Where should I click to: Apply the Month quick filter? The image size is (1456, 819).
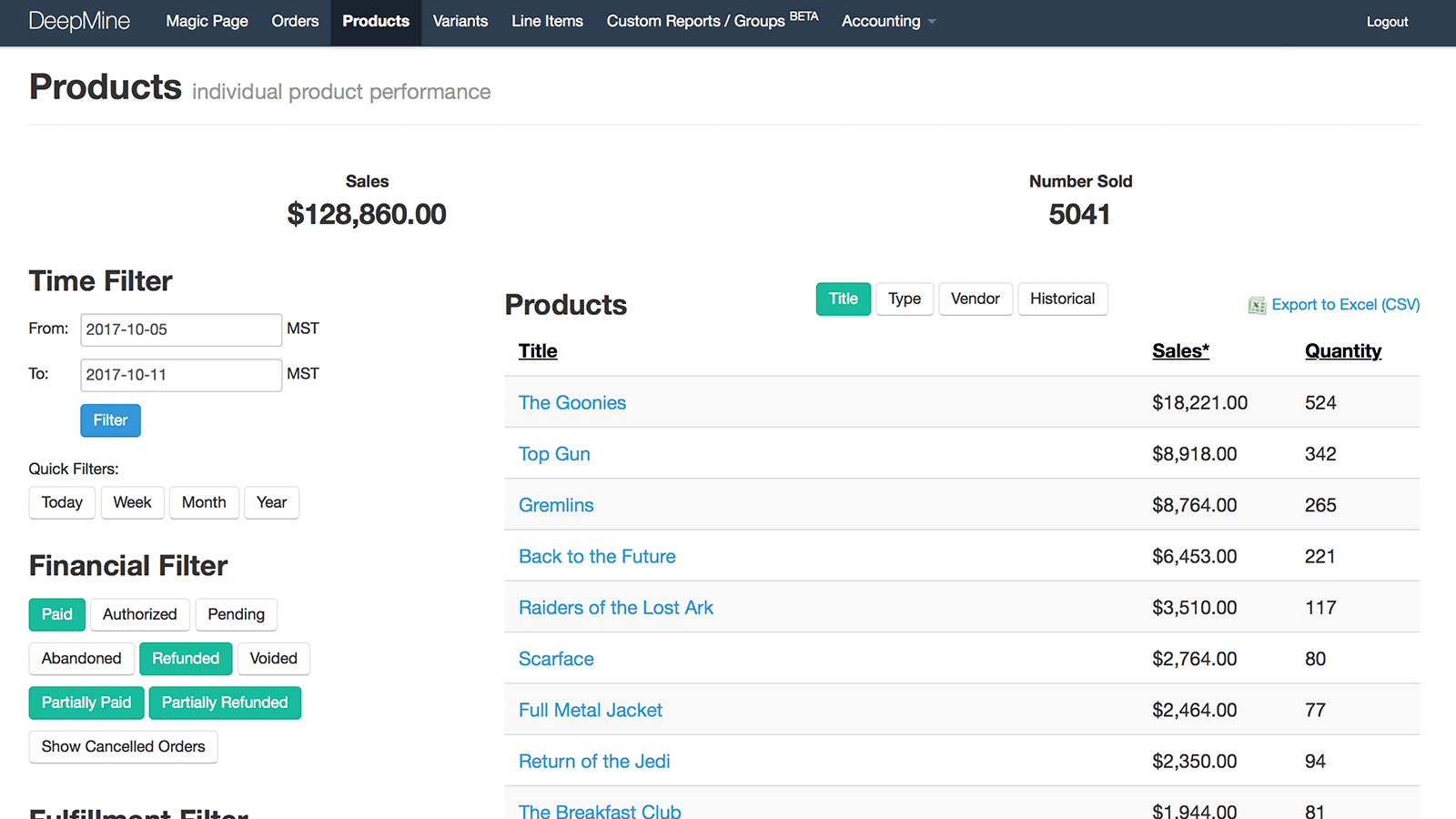pyautogui.click(x=204, y=502)
